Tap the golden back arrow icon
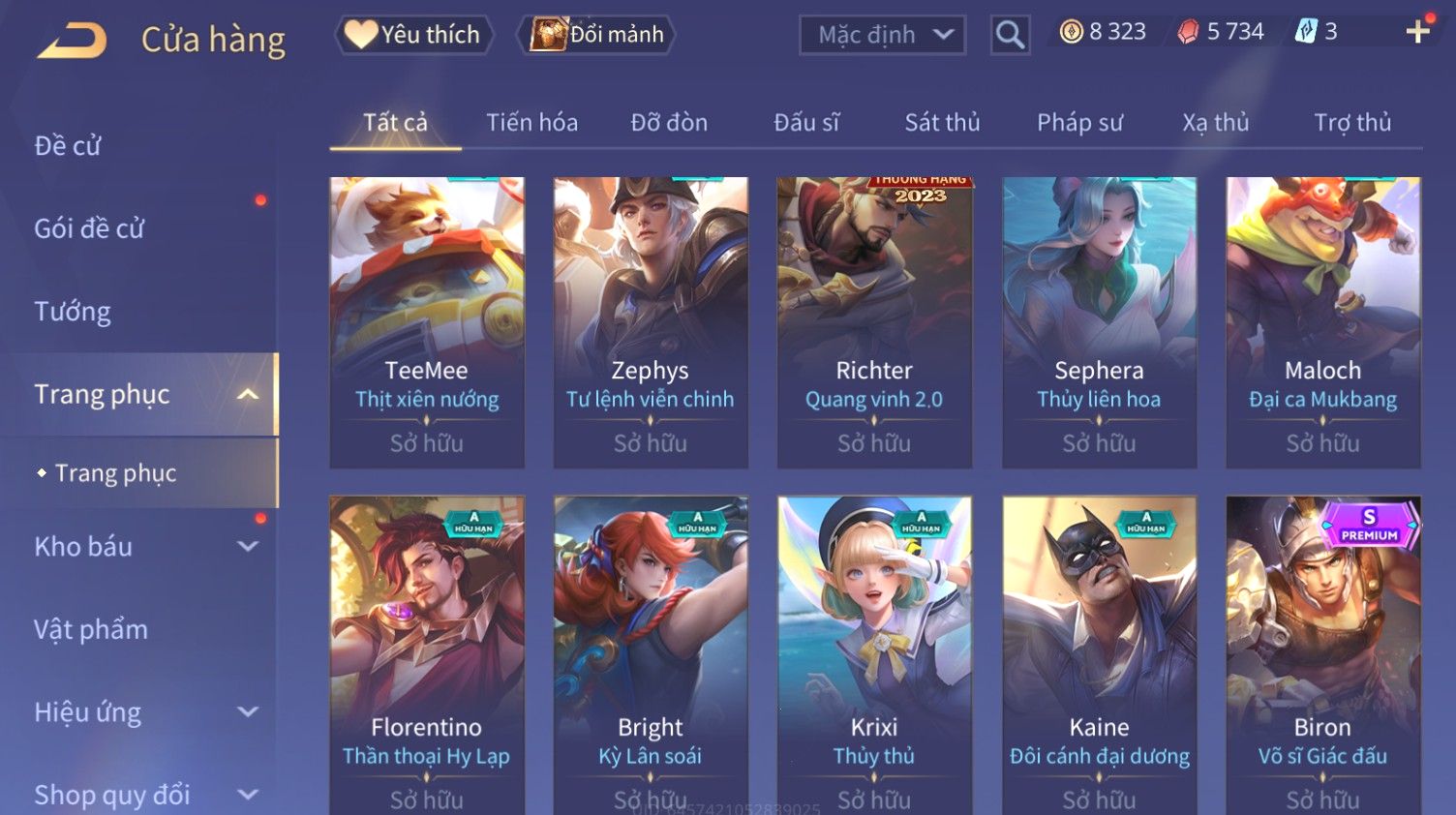This screenshot has height=815, width=1456. [x=73, y=40]
